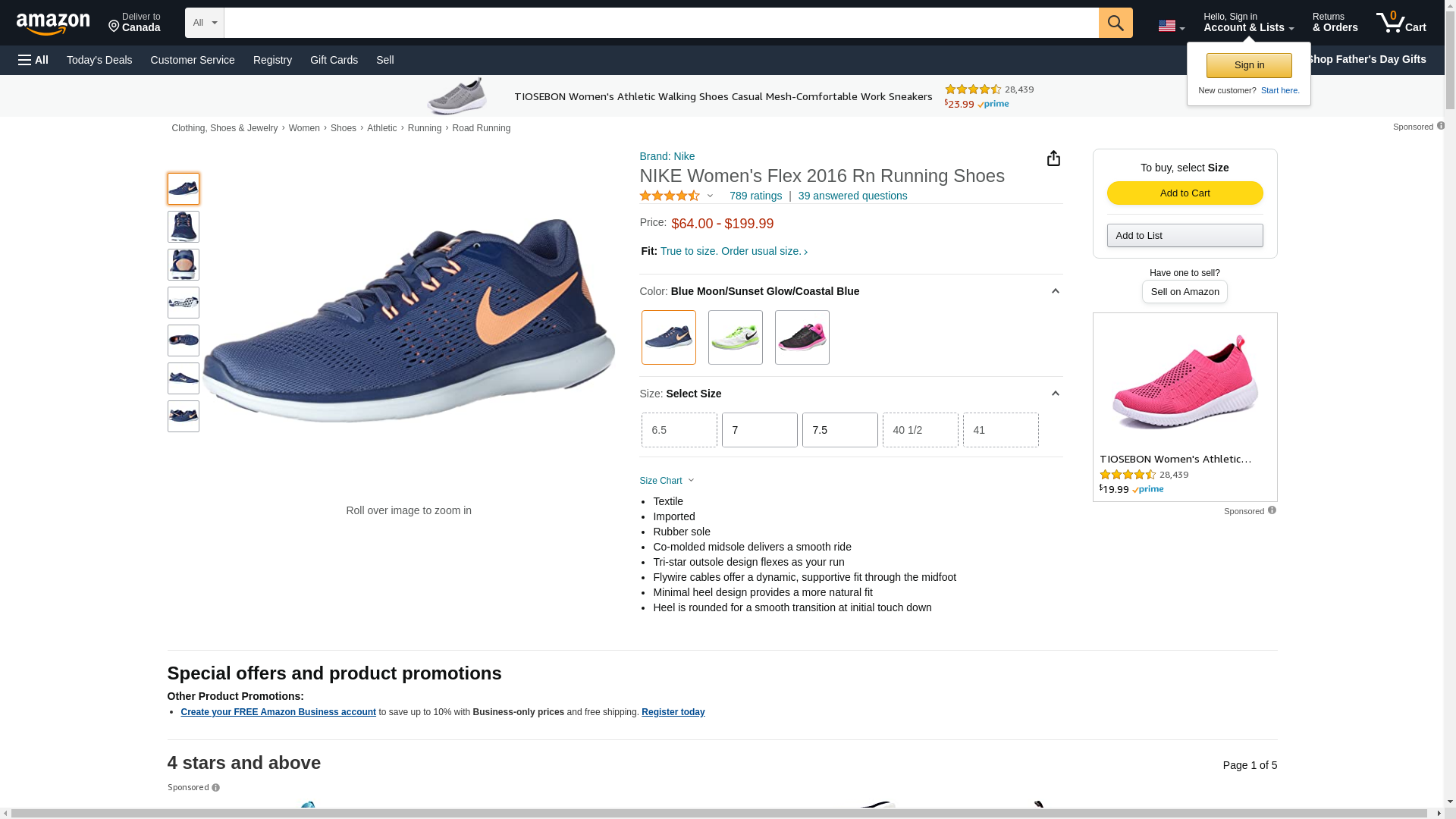Click the share icon beside product title
Image resolution: width=1456 pixels, height=819 pixels.
(x=1053, y=158)
